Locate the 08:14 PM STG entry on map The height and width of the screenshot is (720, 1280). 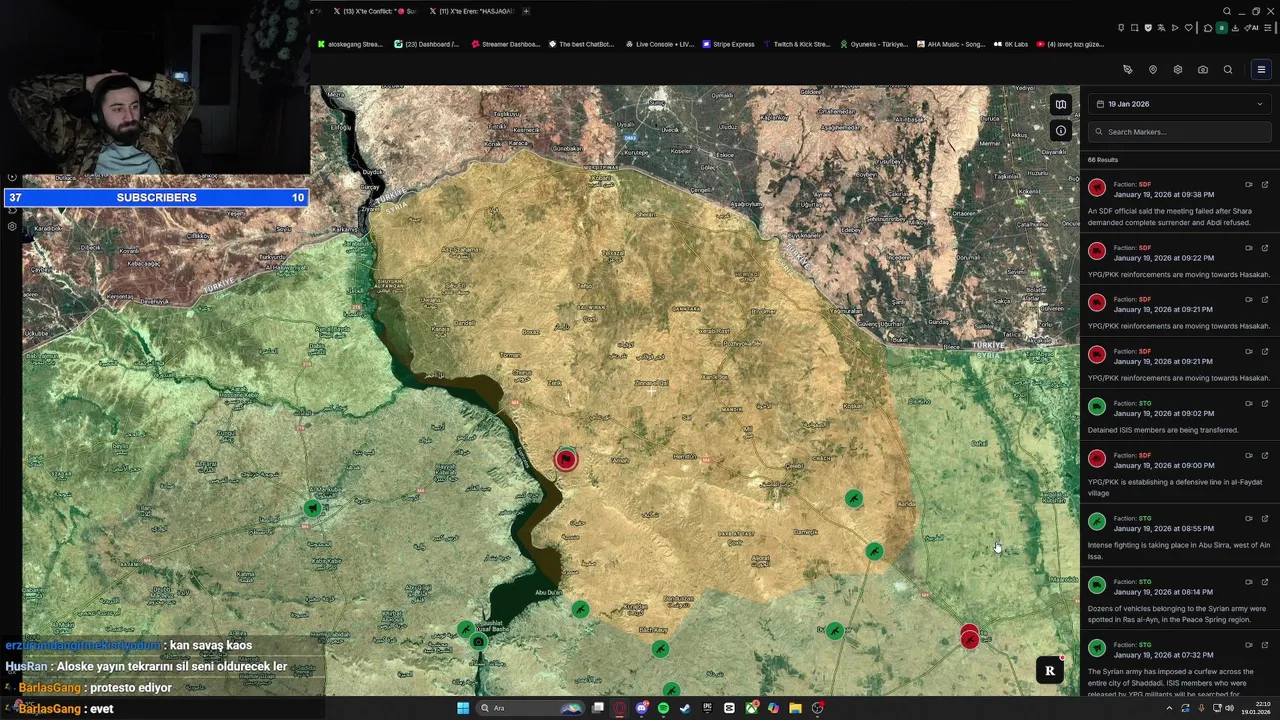[1249, 581]
